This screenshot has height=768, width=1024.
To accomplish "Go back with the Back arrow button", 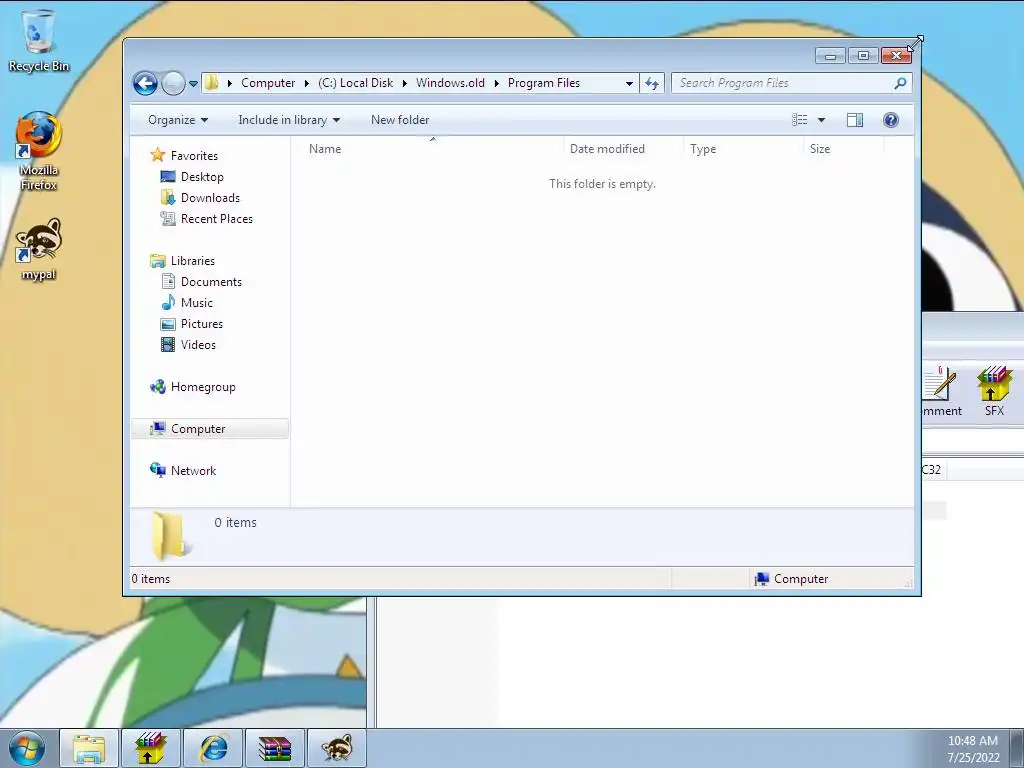I will click(145, 83).
